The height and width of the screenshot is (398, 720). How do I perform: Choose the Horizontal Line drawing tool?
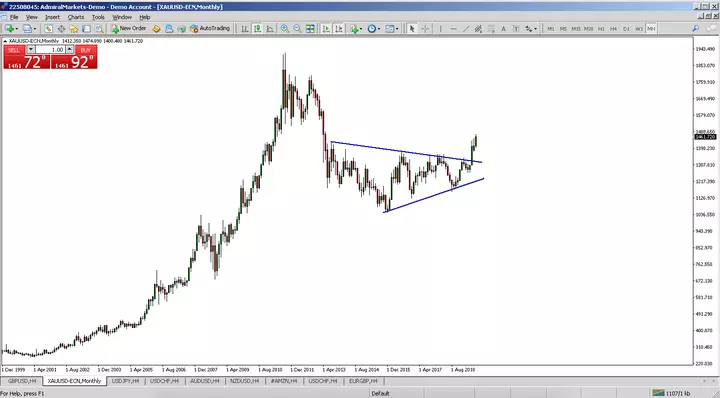coord(453,28)
